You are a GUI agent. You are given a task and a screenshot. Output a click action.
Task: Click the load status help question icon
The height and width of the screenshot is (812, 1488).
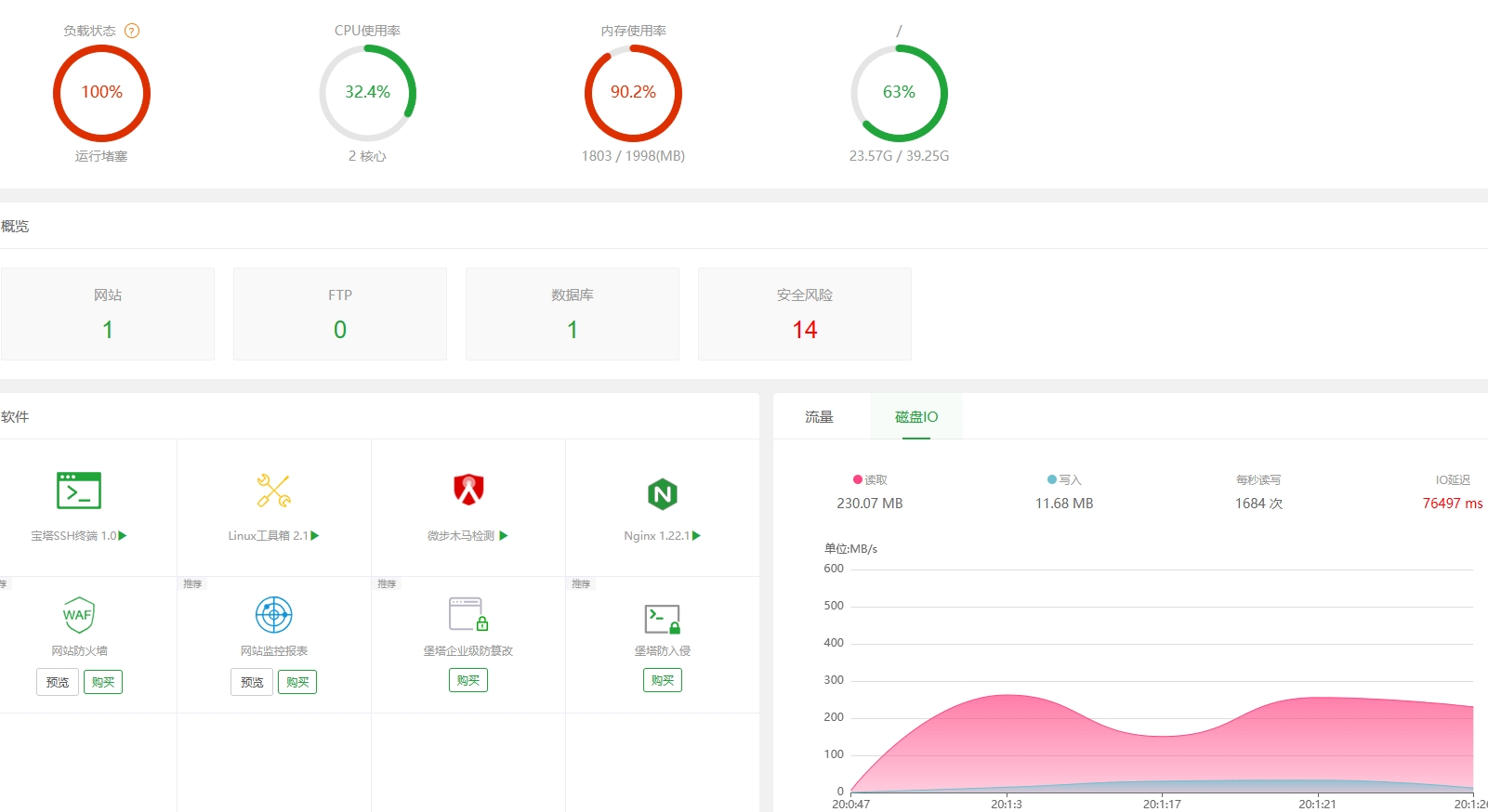tap(132, 31)
